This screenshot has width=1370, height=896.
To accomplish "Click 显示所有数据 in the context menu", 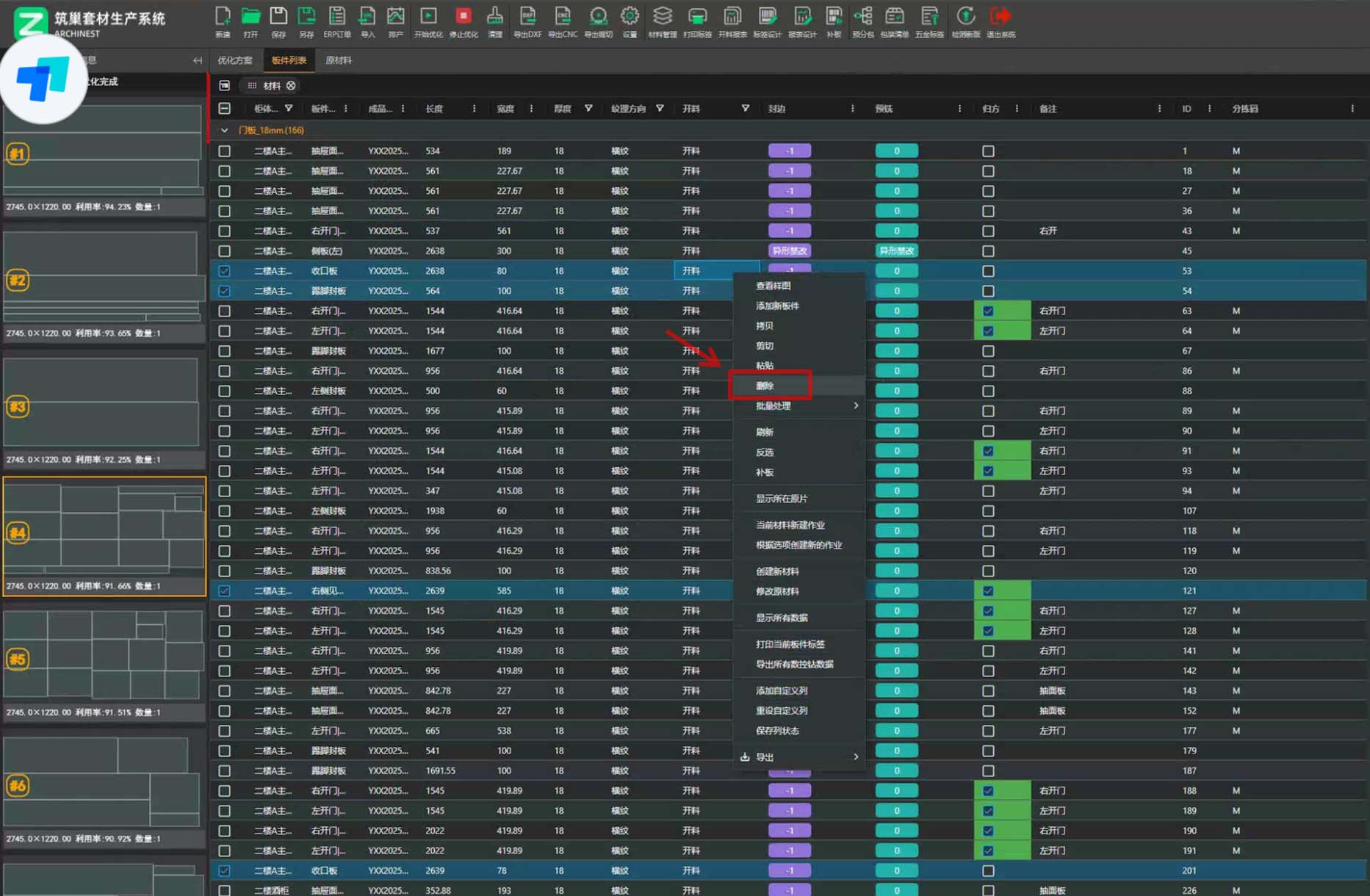I will point(782,618).
